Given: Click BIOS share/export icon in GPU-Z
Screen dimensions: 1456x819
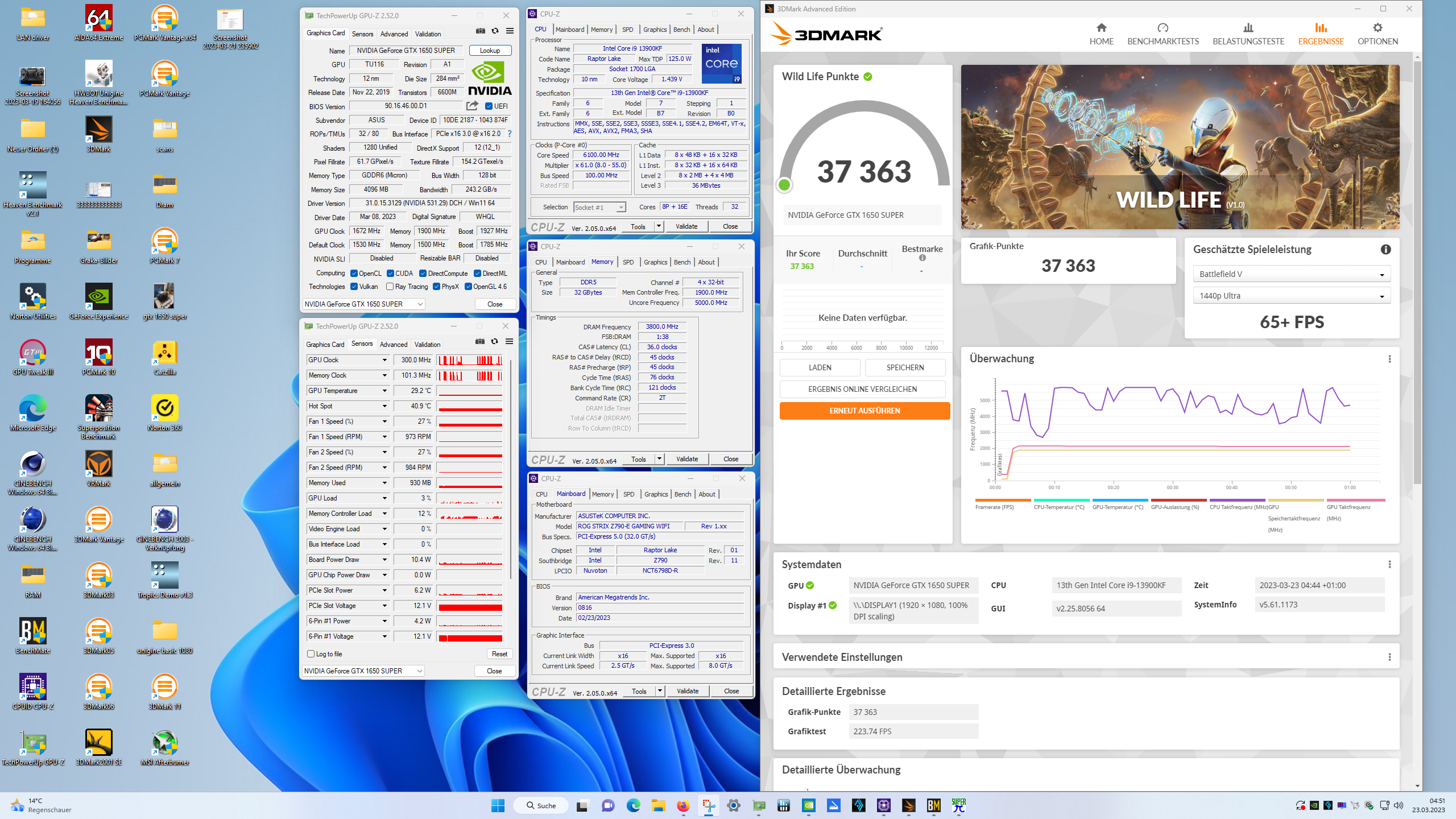Looking at the screenshot, I should (472, 106).
